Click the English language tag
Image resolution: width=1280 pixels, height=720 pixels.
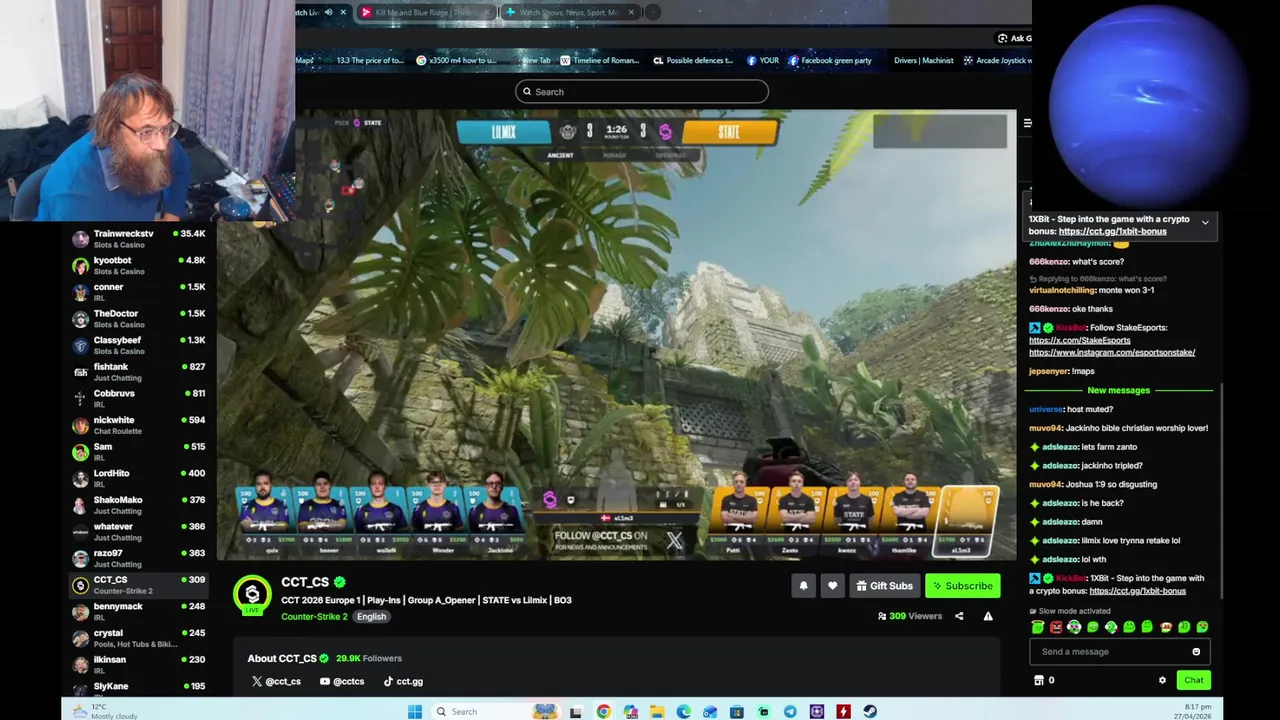coord(371,617)
